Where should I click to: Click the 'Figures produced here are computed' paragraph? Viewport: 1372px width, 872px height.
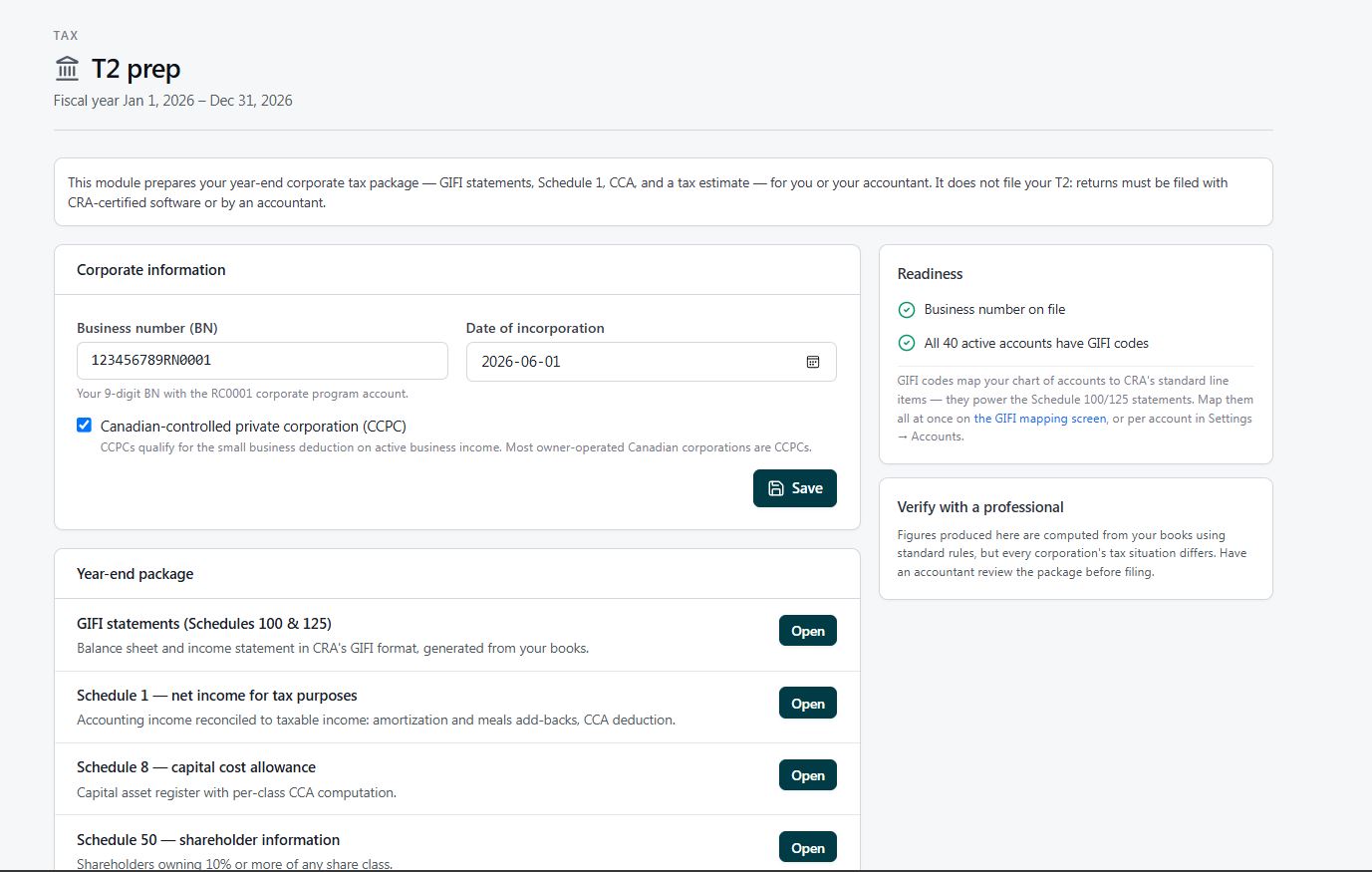(x=1072, y=553)
